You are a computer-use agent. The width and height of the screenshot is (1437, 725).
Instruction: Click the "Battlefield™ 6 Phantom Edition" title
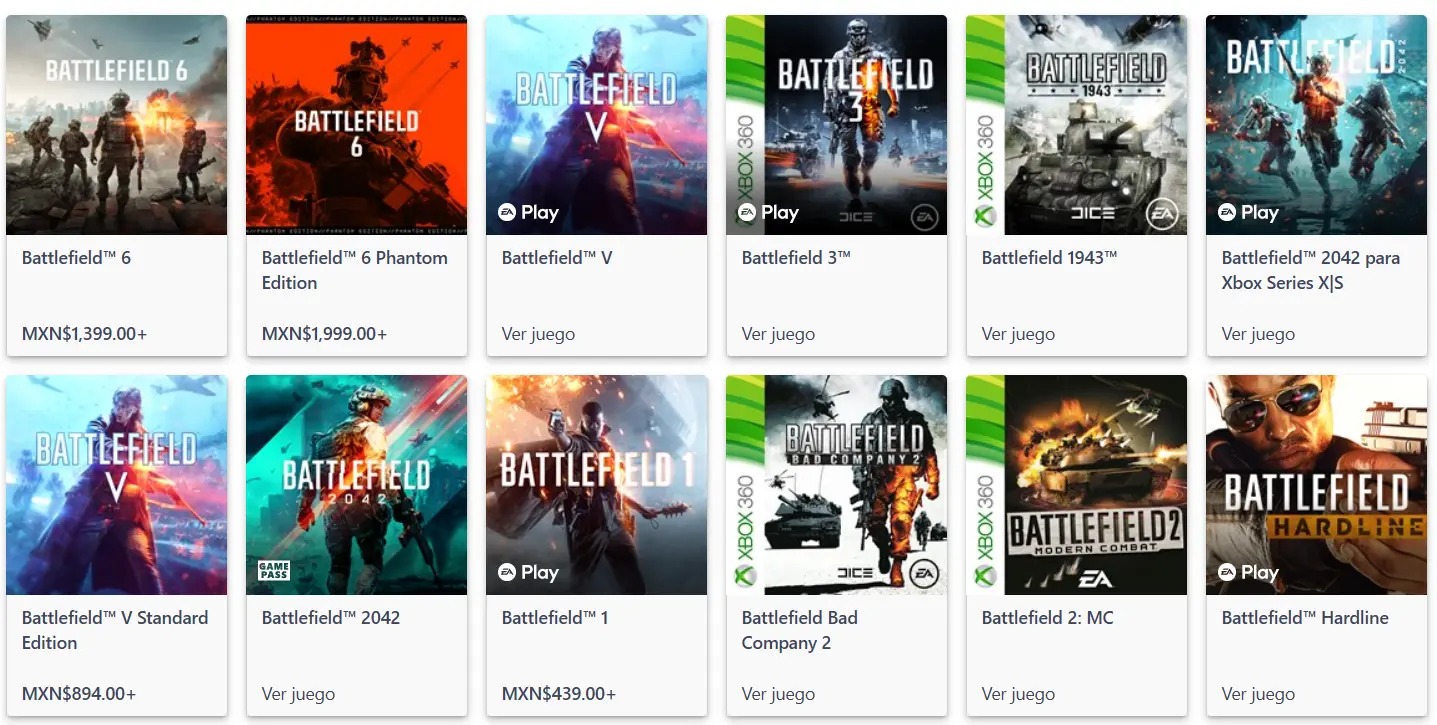point(354,270)
